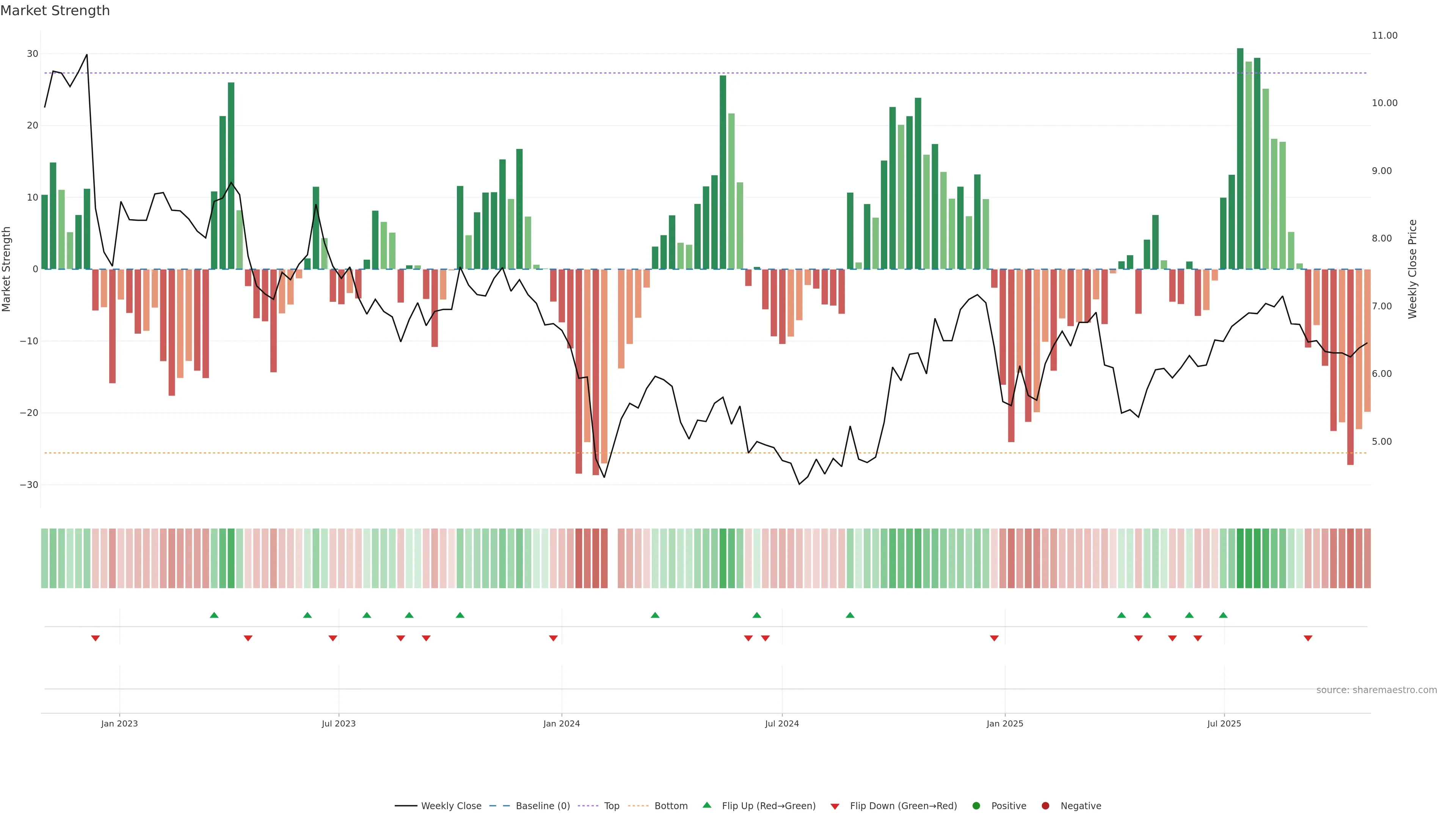Screen dimensions: 1456x819
Task: Click the last red flip-down triangle after Jul 2025
Action: [x=1308, y=638]
